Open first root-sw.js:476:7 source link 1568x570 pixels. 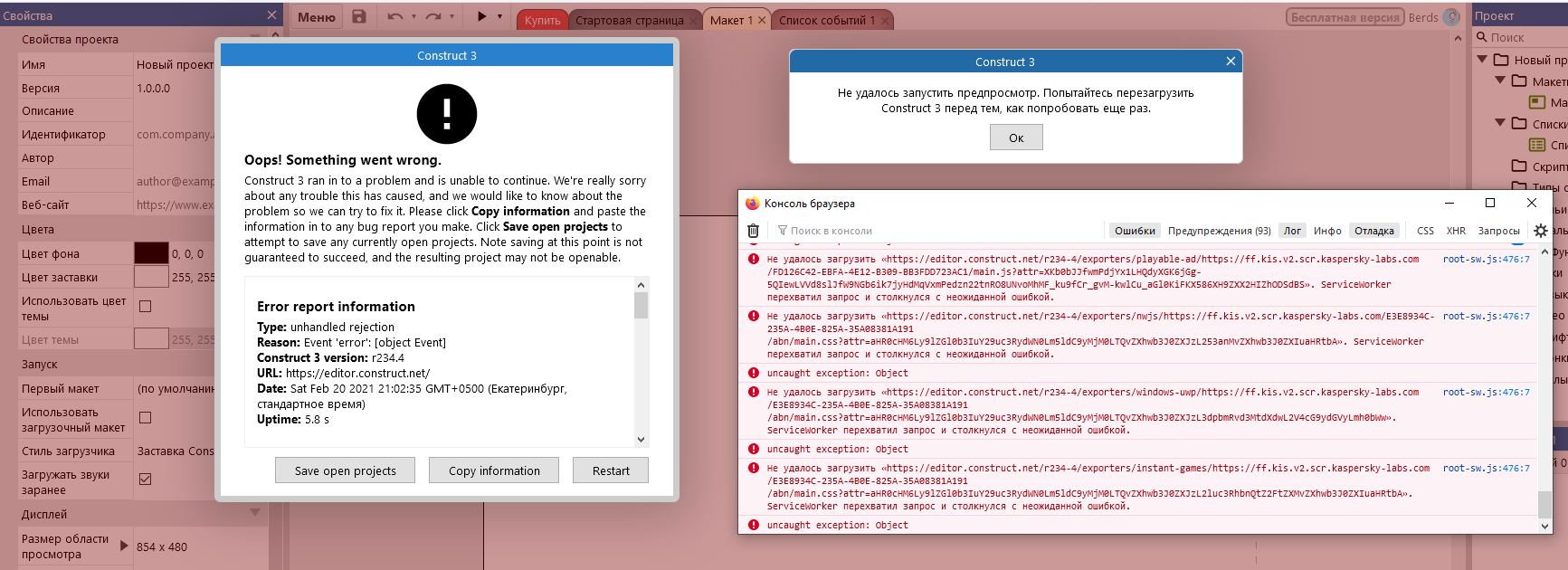[1486, 260]
